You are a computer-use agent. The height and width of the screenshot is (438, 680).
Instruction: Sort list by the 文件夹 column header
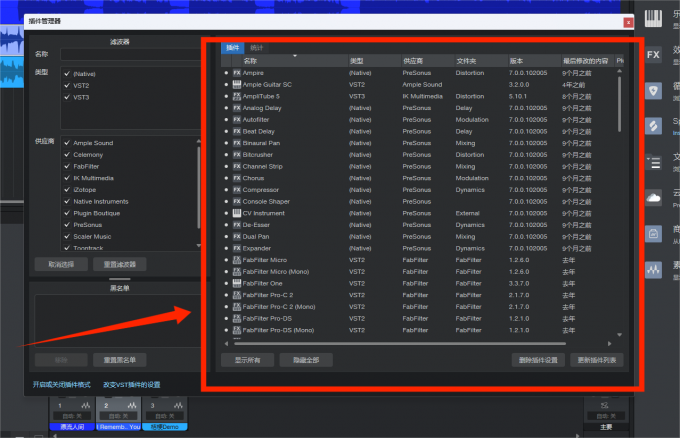tap(481, 61)
